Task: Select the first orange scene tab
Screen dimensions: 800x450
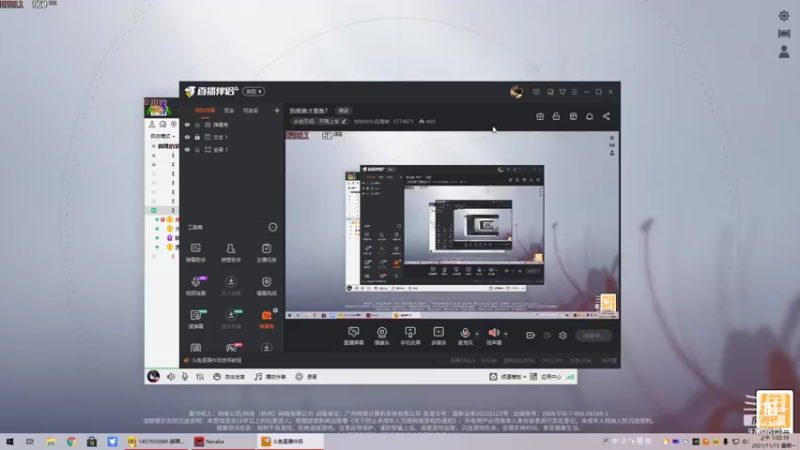Action: pyautogui.click(x=205, y=111)
